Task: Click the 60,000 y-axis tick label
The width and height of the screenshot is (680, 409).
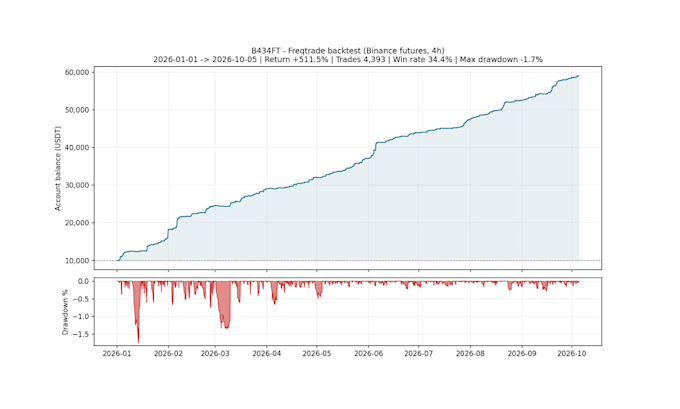Action: pos(77,72)
